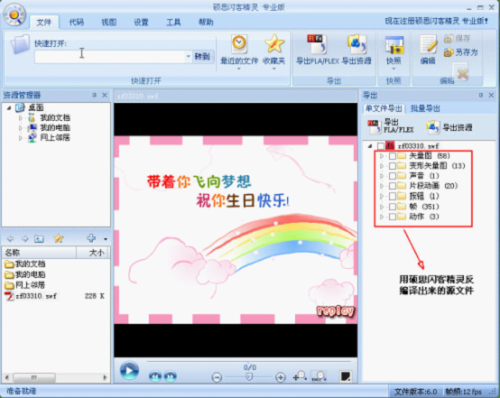Click 导出资源 in the export panel
500x398 pixels.
449,127
